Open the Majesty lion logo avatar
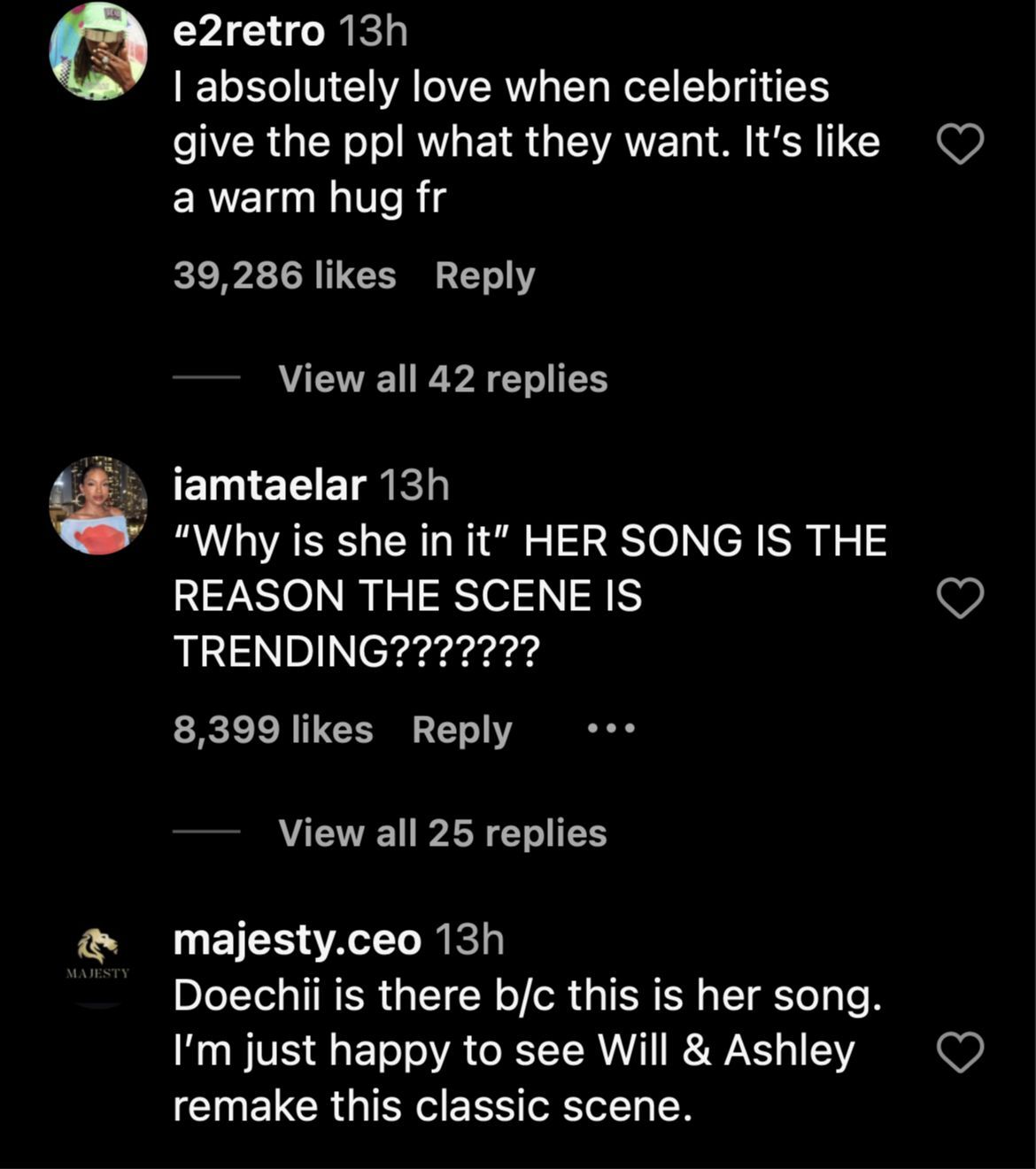The height and width of the screenshot is (1169, 1036). pyautogui.click(x=97, y=957)
